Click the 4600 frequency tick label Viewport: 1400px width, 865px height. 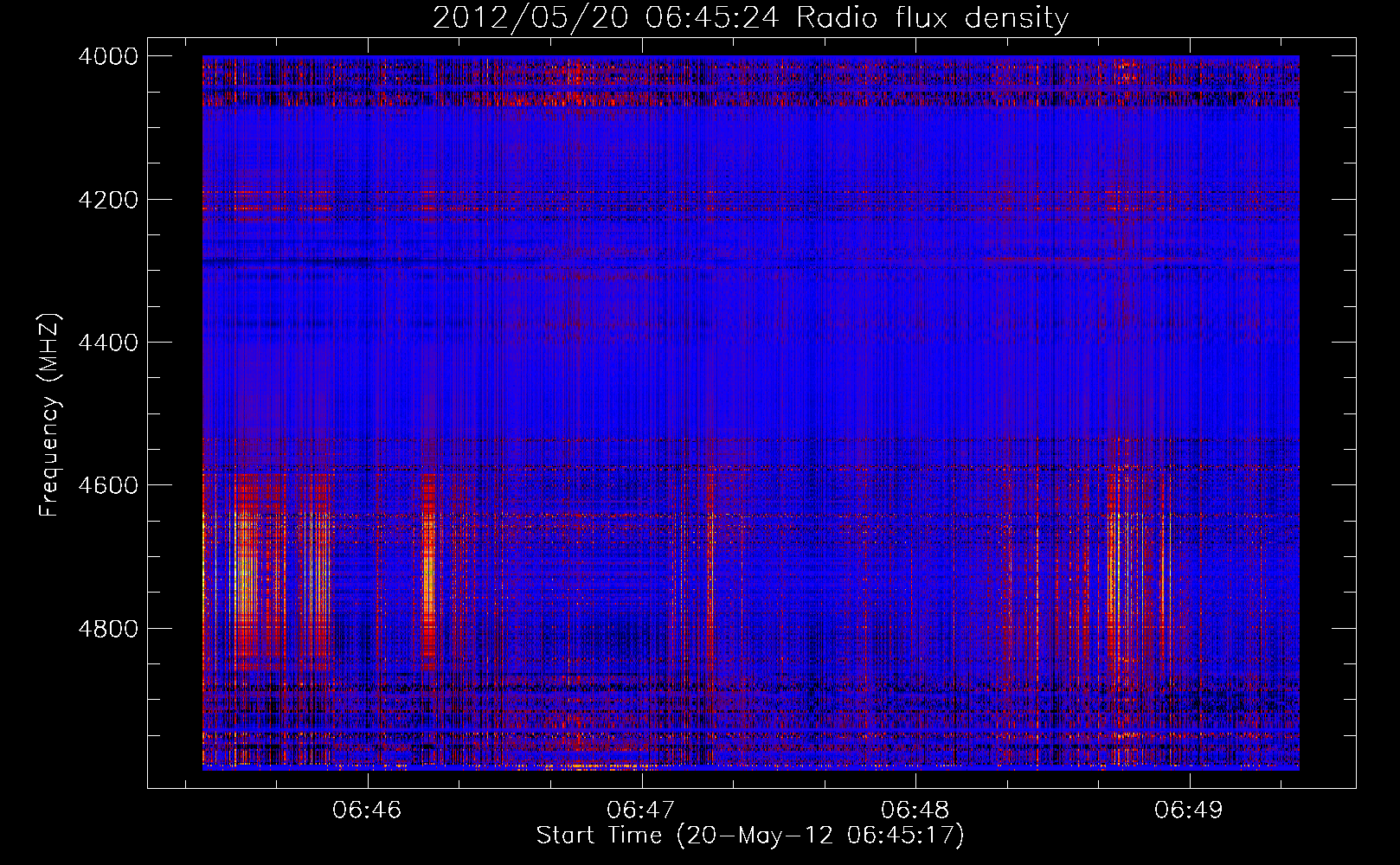point(108,485)
